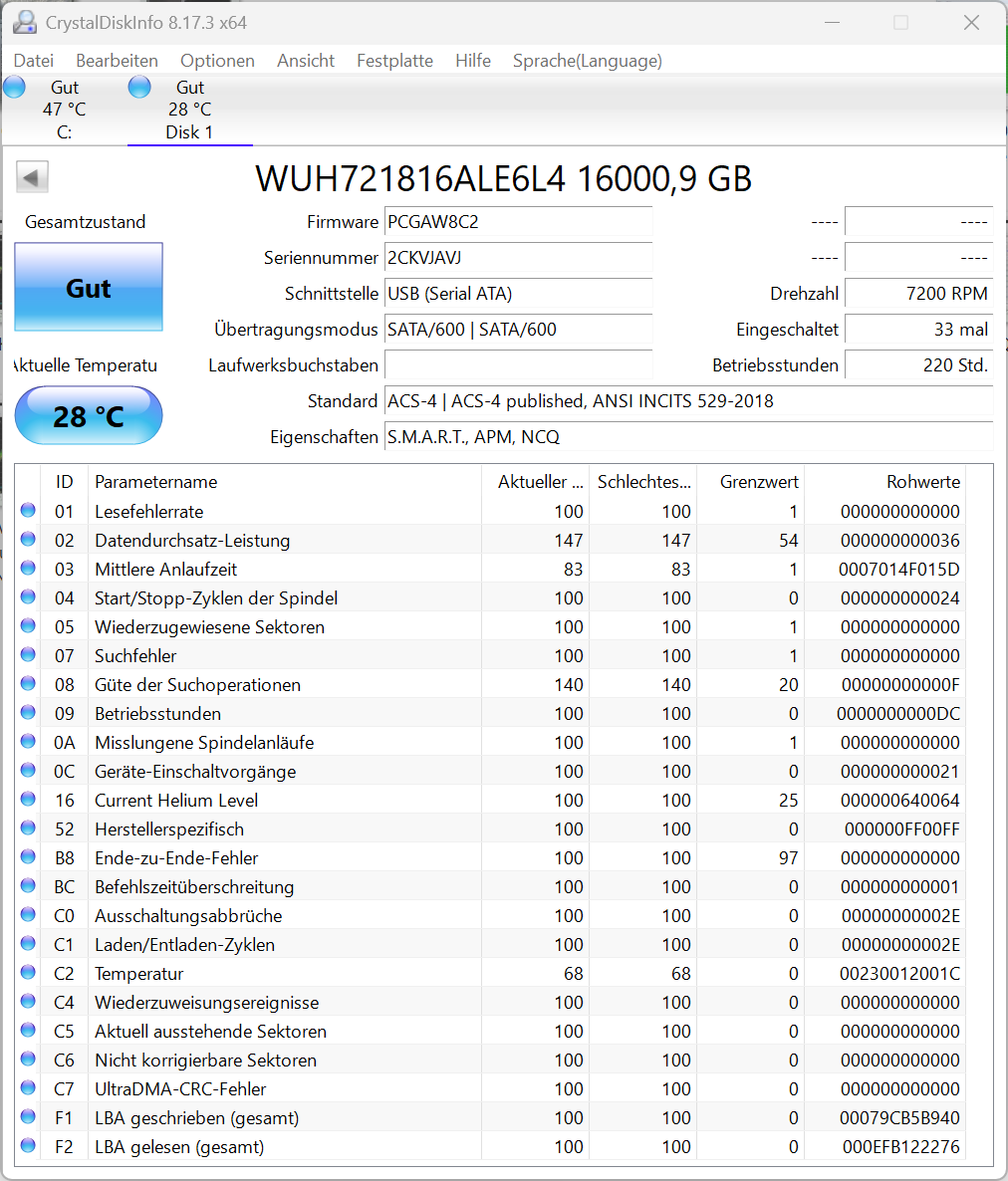Click the status orb of Wiederzugewiesene Sektoren row

click(28, 625)
